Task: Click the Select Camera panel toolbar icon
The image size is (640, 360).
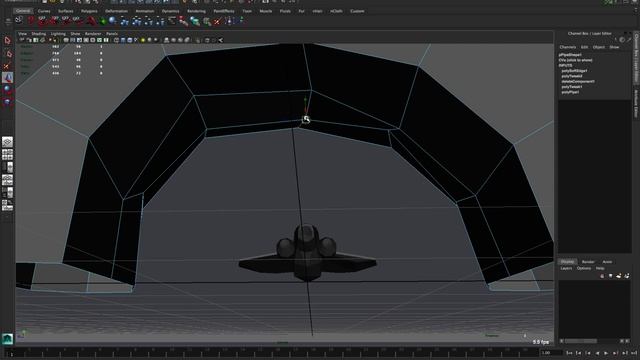Action: (x=23, y=40)
